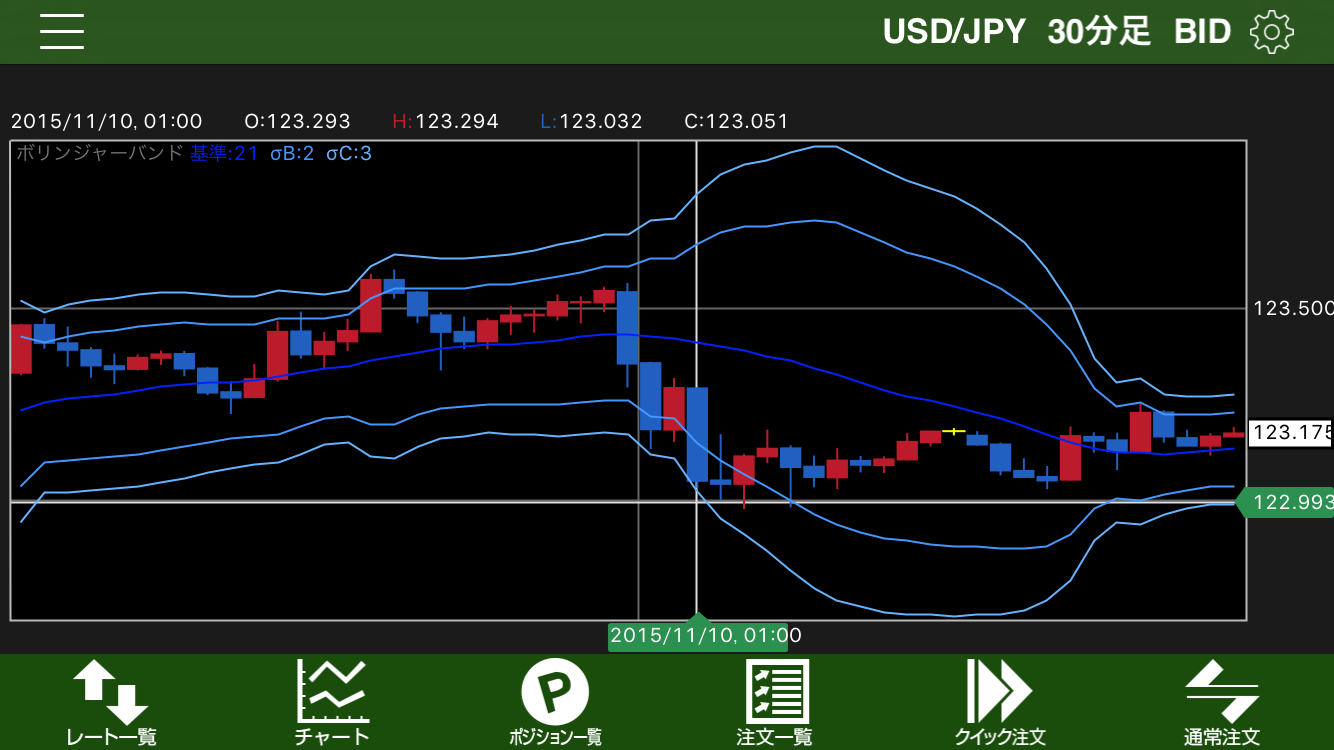Launch クイック注文 quick order
Viewport: 1334px width, 750px height.
pos(999,704)
